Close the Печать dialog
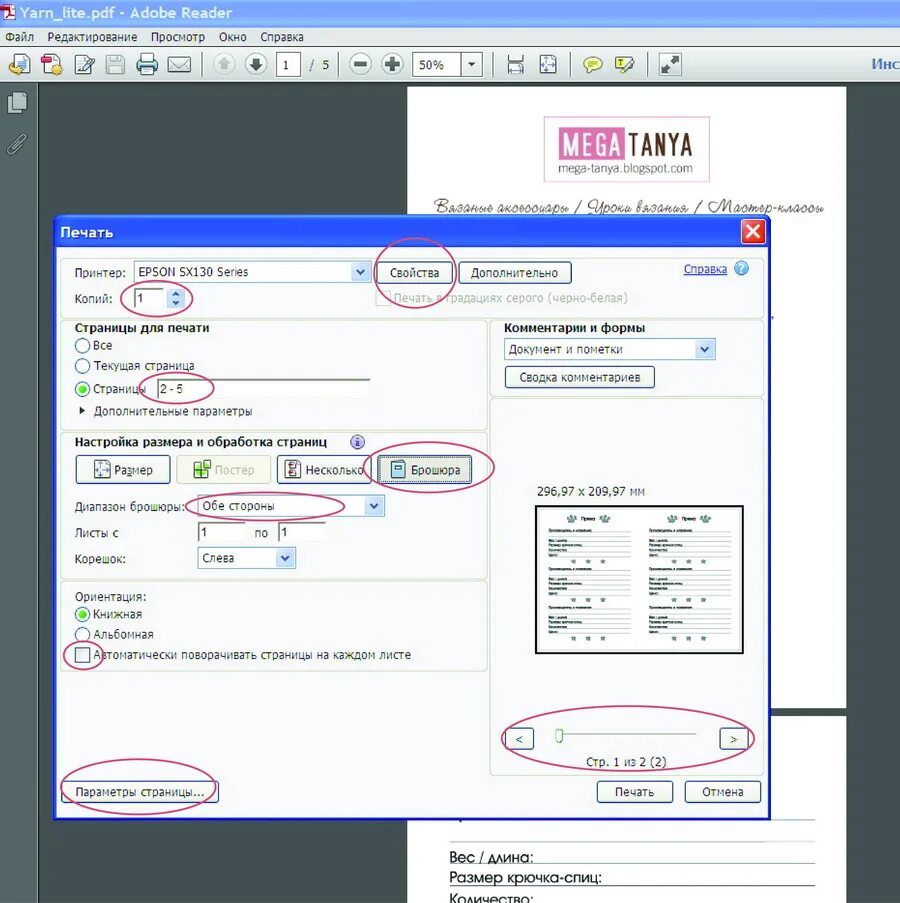 click(x=753, y=232)
